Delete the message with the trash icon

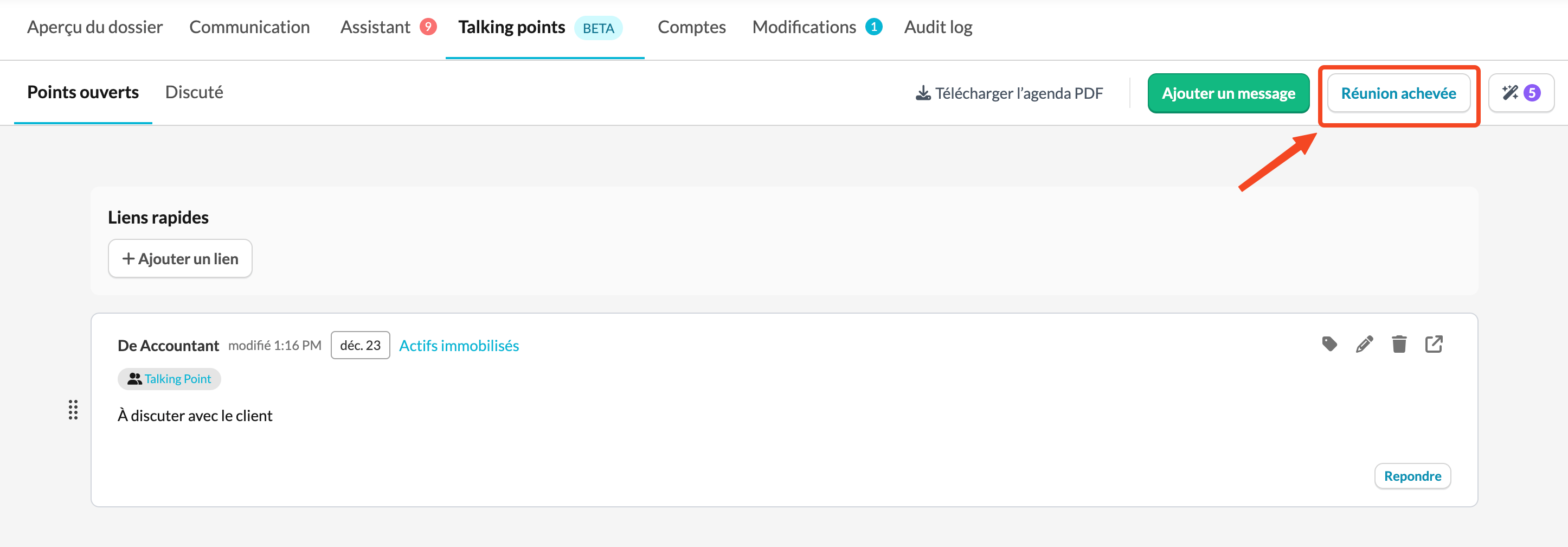click(x=1399, y=344)
